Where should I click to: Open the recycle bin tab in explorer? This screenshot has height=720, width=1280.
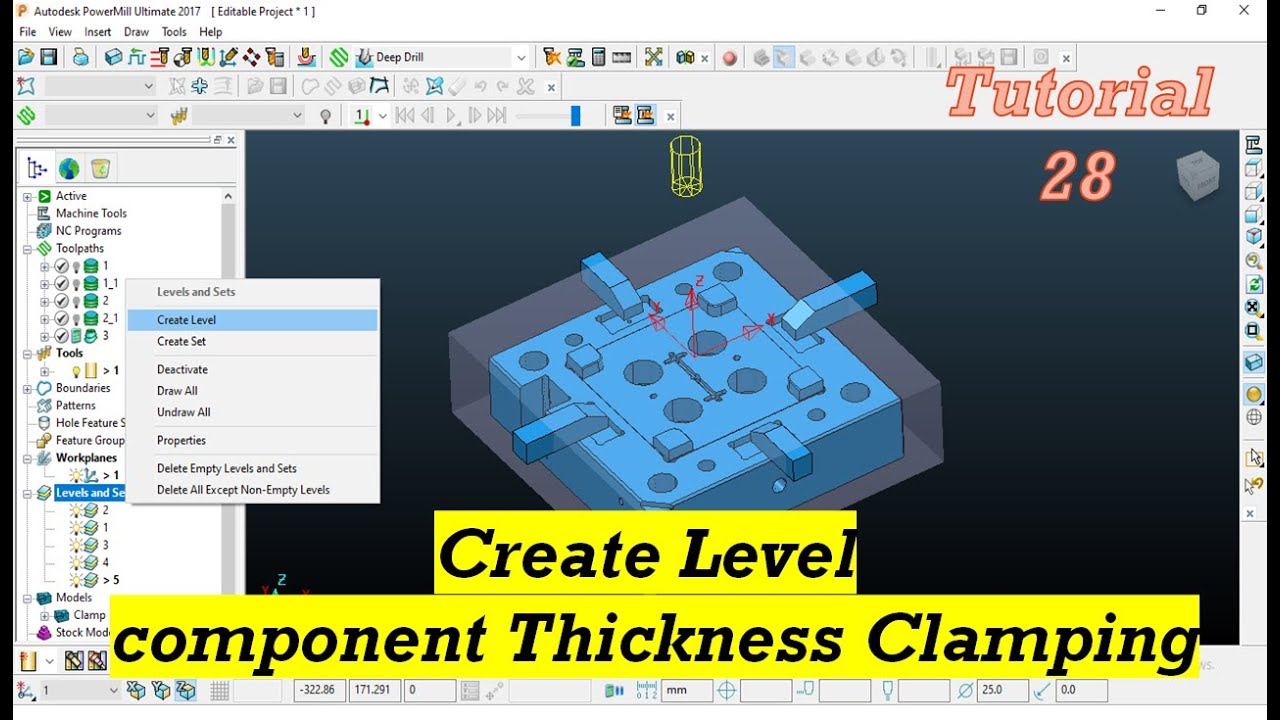[x=100, y=168]
